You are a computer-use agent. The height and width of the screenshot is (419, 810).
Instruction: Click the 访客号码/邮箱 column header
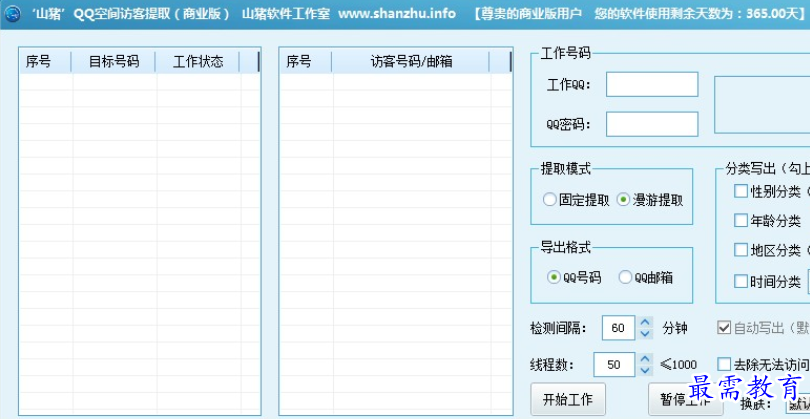click(x=411, y=62)
